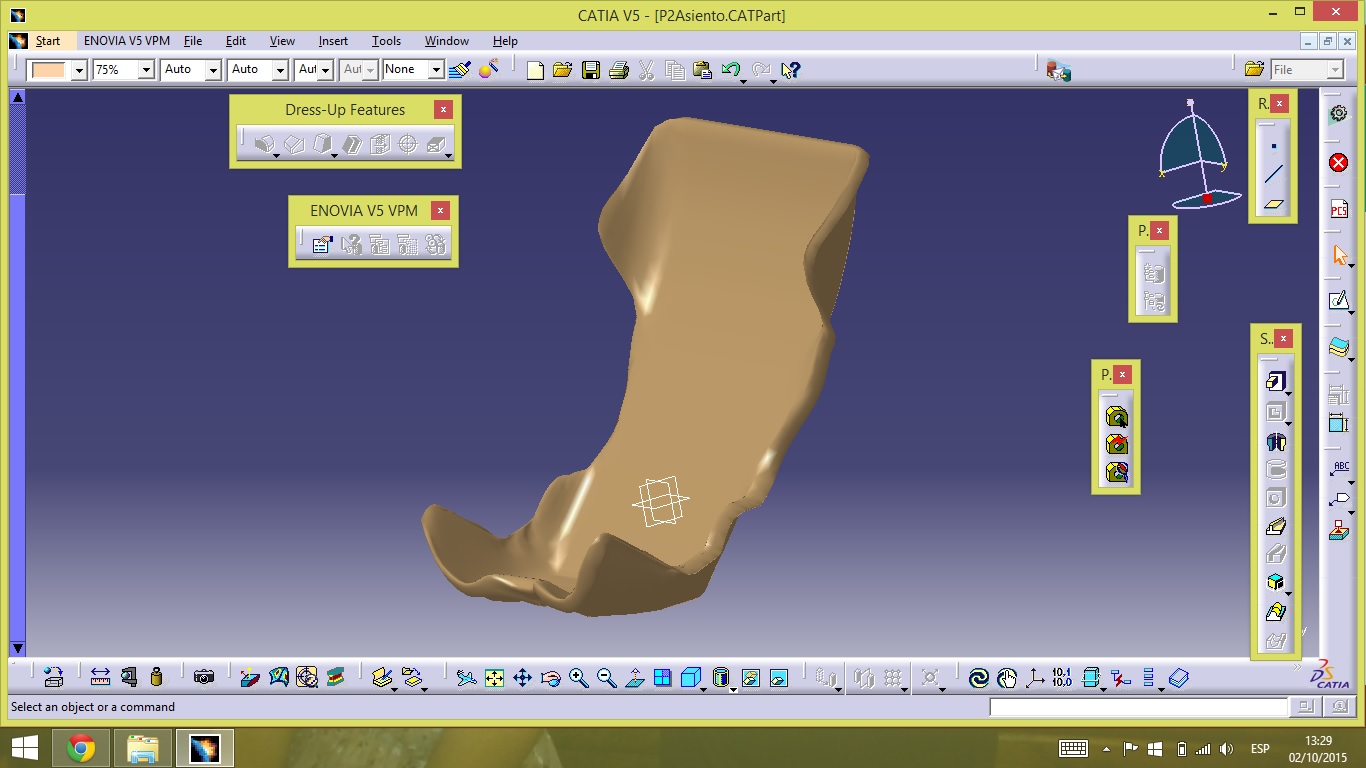Click the Fit All In view icon
Image resolution: width=1366 pixels, height=768 pixels.
[x=494, y=678]
